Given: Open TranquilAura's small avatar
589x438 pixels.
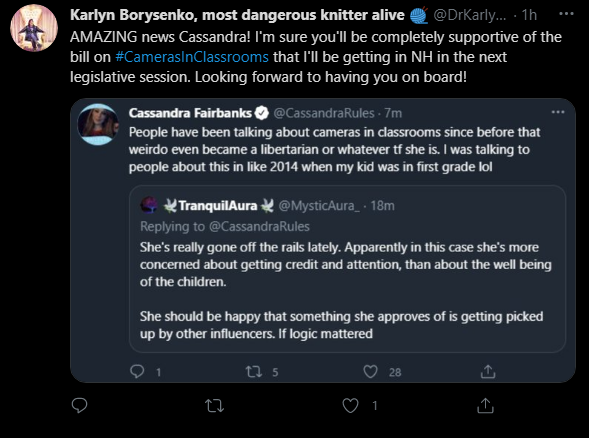Looking at the screenshot, I should click(149, 205).
